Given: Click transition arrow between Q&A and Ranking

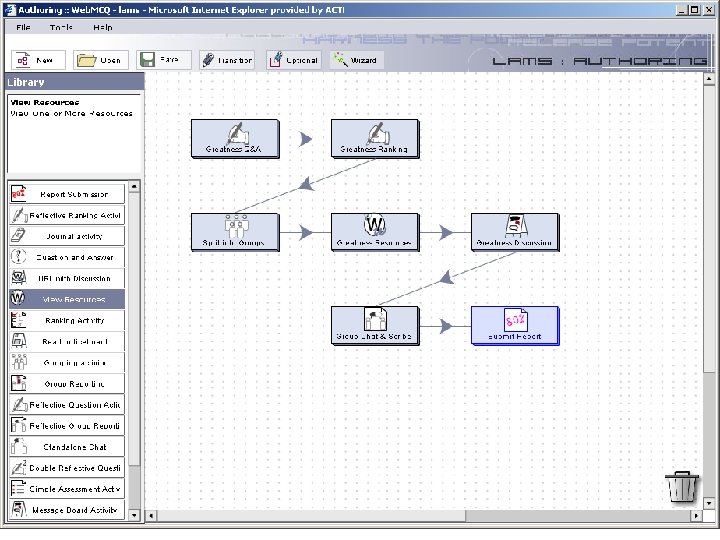Looking at the screenshot, I should coord(305,139).
